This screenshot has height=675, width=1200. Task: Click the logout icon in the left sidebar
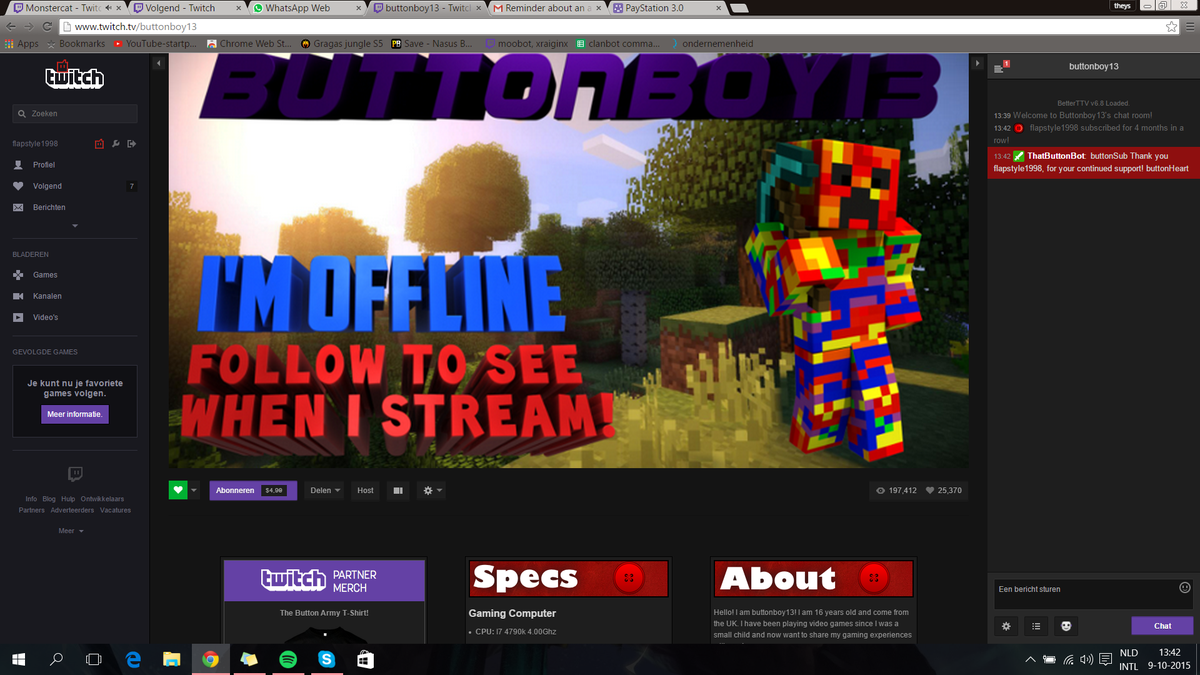[131, 144]
